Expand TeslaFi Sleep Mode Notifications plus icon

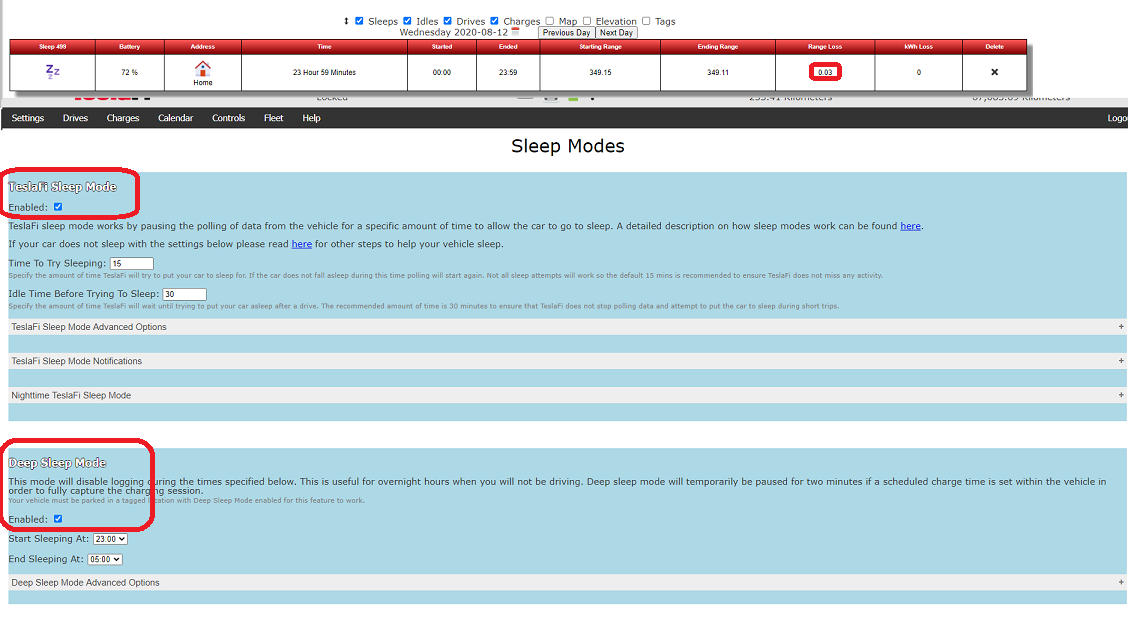1121,361
